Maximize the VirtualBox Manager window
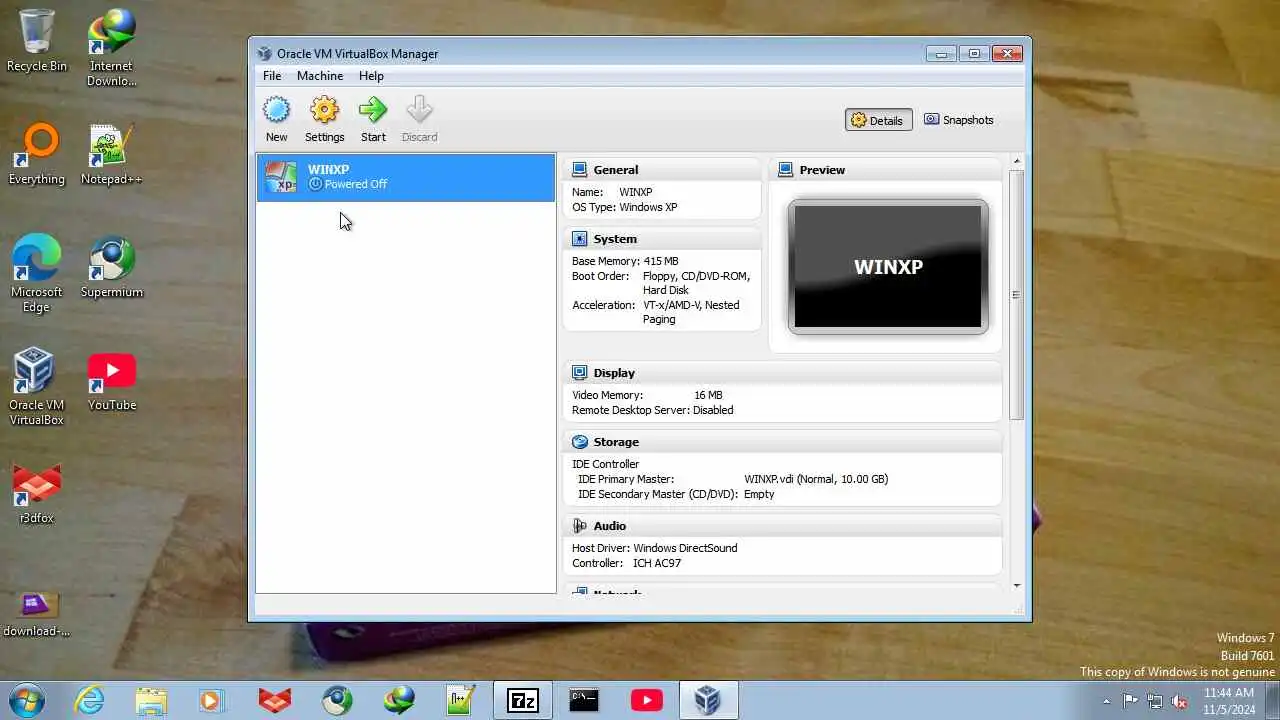1280x720 pixels. pos(973,54)
